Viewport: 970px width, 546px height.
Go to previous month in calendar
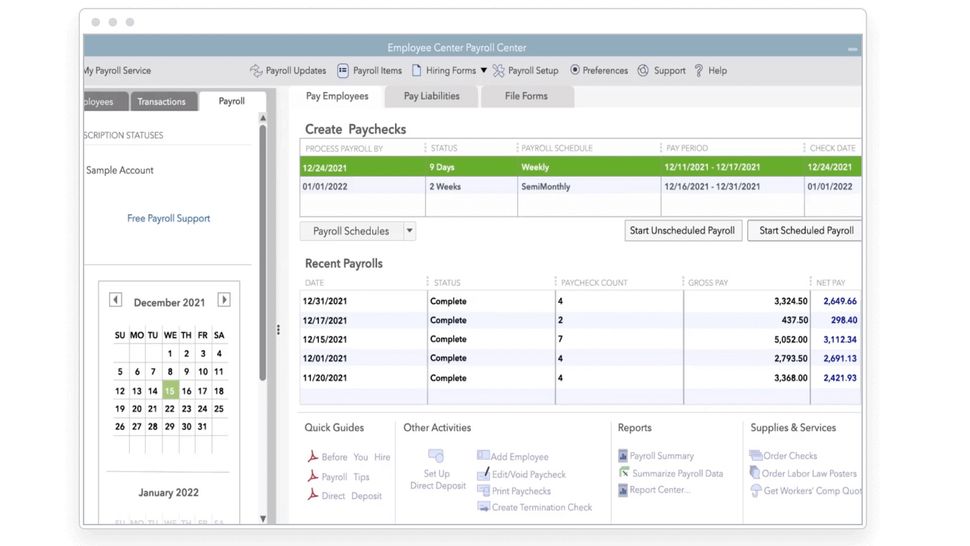(x=116, y=300)
